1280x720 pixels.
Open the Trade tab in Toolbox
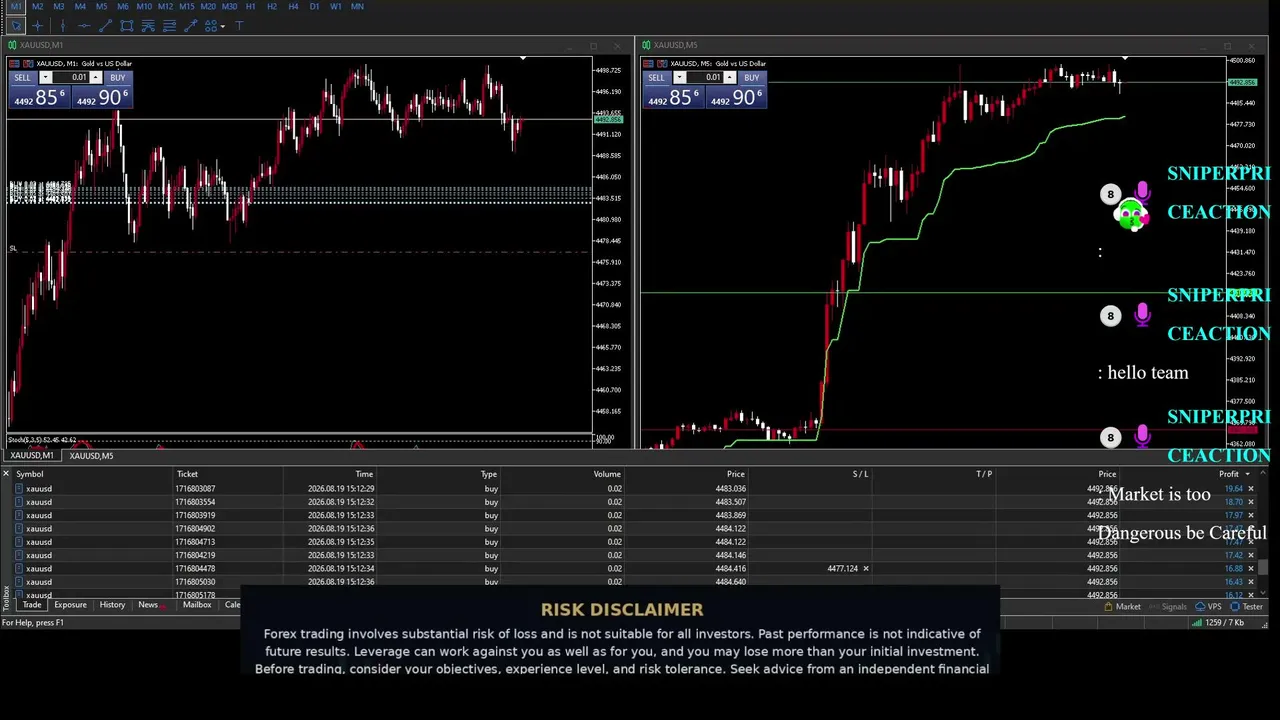pyautogui.click(x=32, y=605)
